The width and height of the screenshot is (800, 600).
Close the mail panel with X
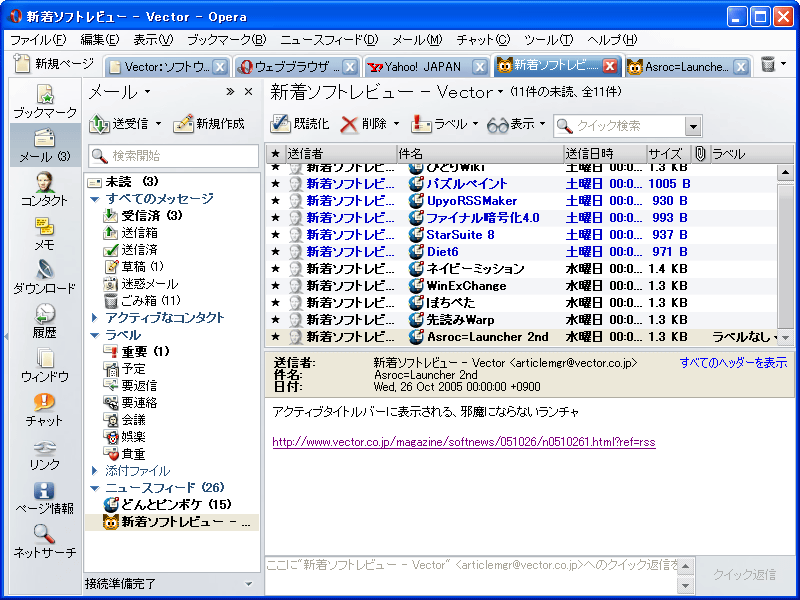[x=248, y=92]
